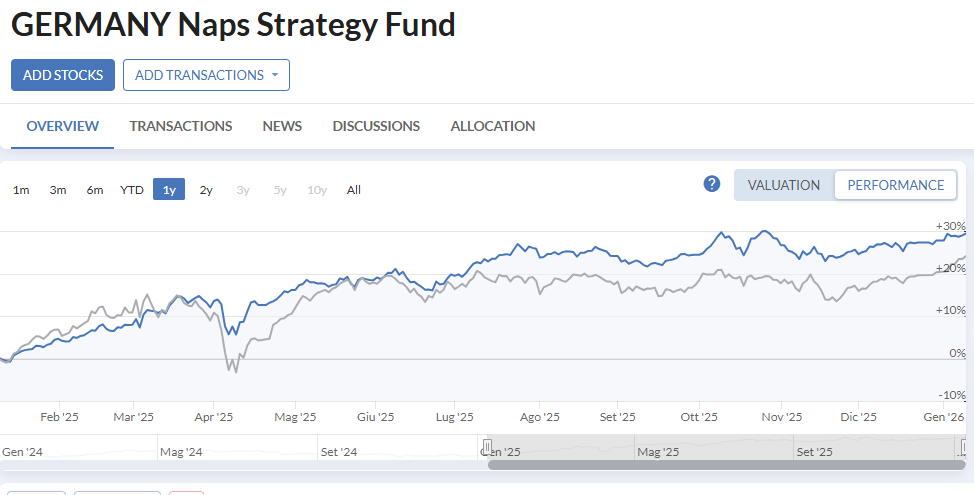This screenshot has width=974, height=495.
Task: Click the ADD STOCKS button
Action: pos(63,75)
